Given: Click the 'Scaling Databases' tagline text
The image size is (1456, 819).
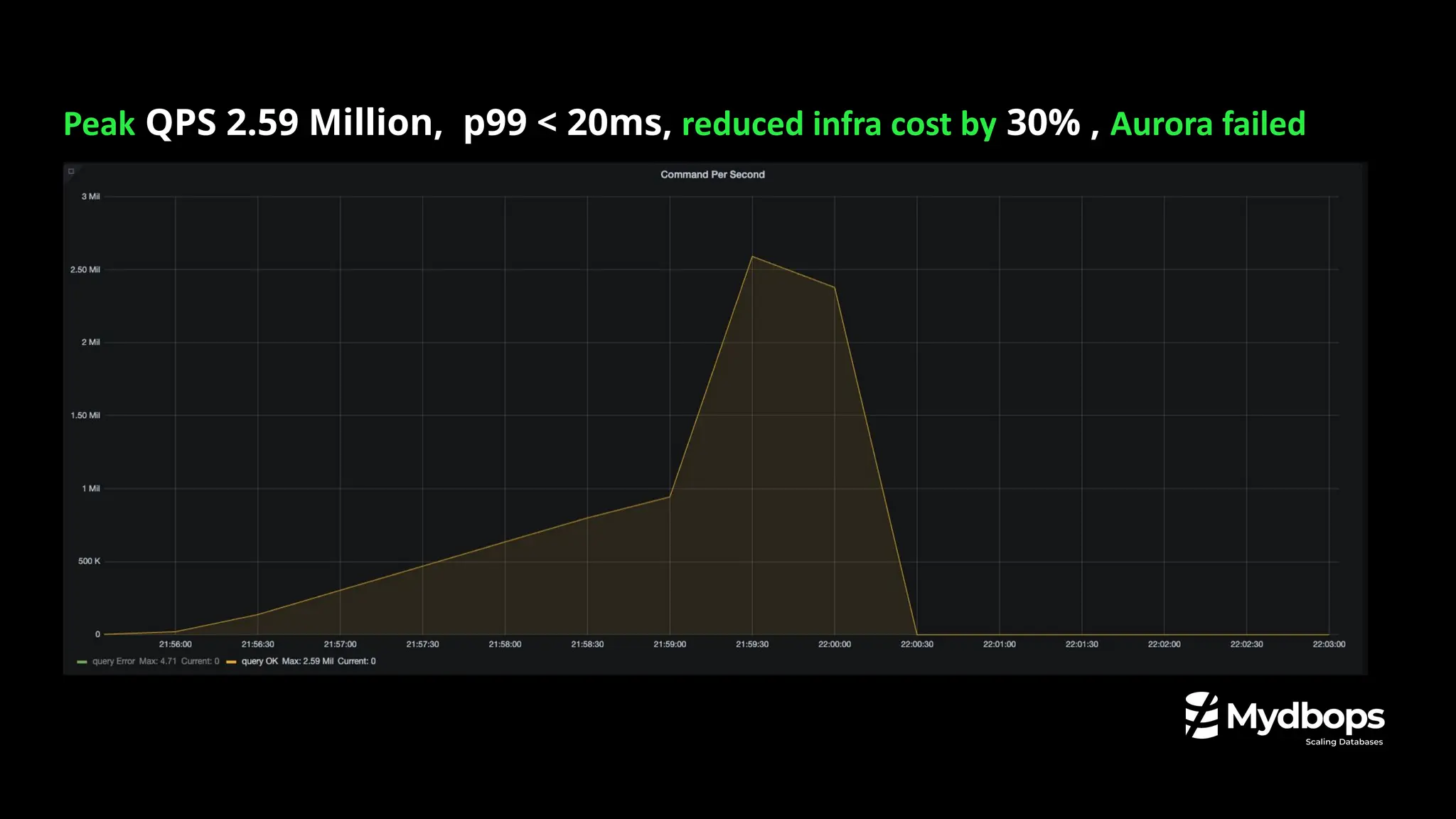Looking at the screenshot, I should point(1344,742).
